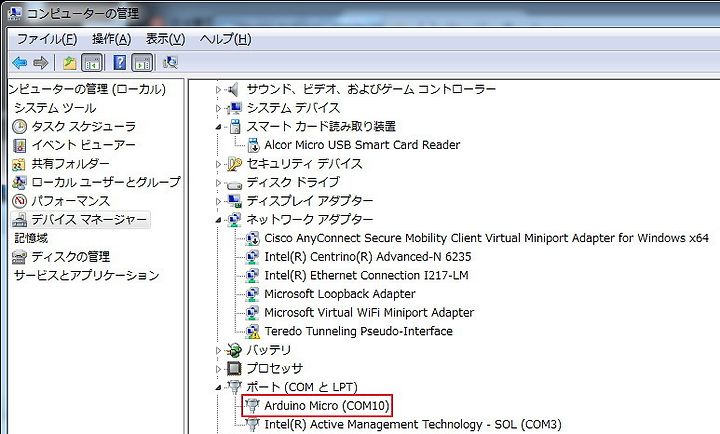The width and height of the screenshot is (720, 434).
Task: Open the ファイル(F) menu
Action: (x=47, y=39)
